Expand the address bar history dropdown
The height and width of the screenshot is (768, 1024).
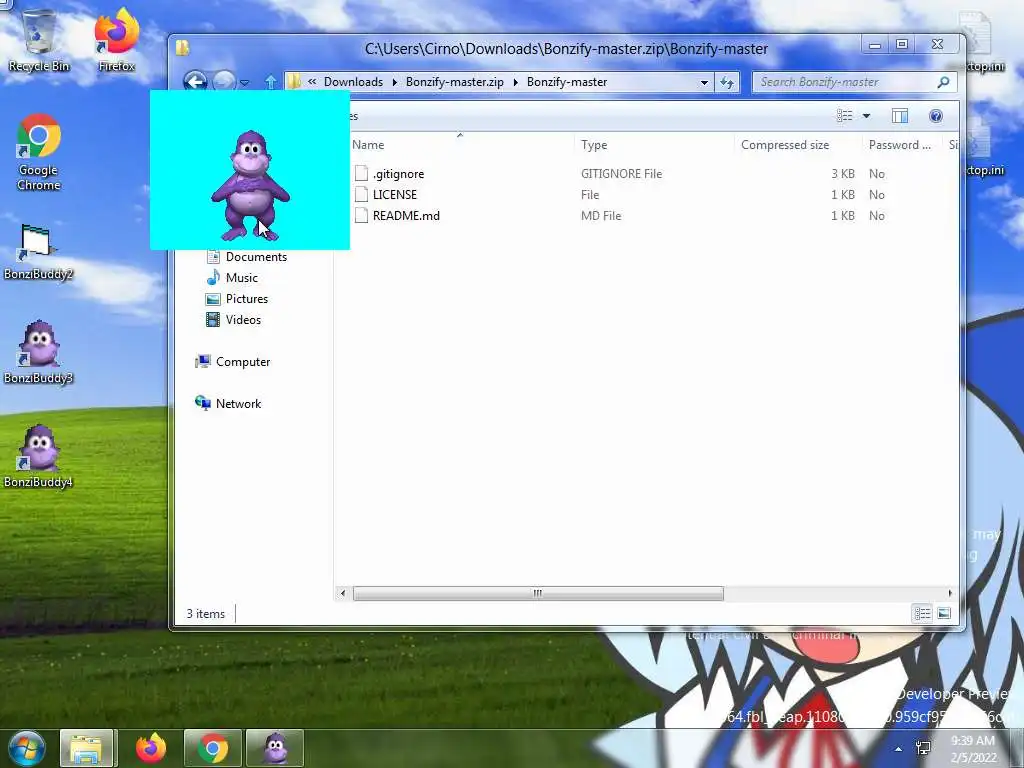click(x=704, y=82)
